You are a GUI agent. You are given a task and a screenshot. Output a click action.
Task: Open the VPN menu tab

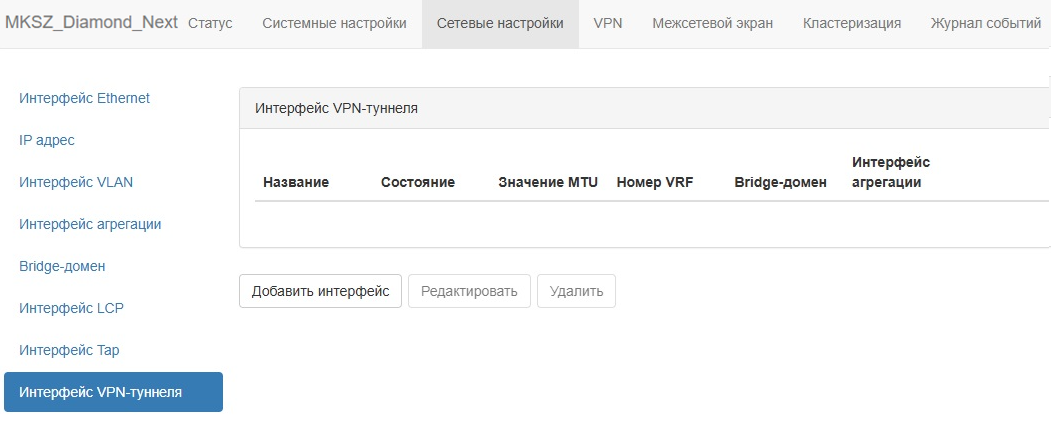(x=608, y=23)
